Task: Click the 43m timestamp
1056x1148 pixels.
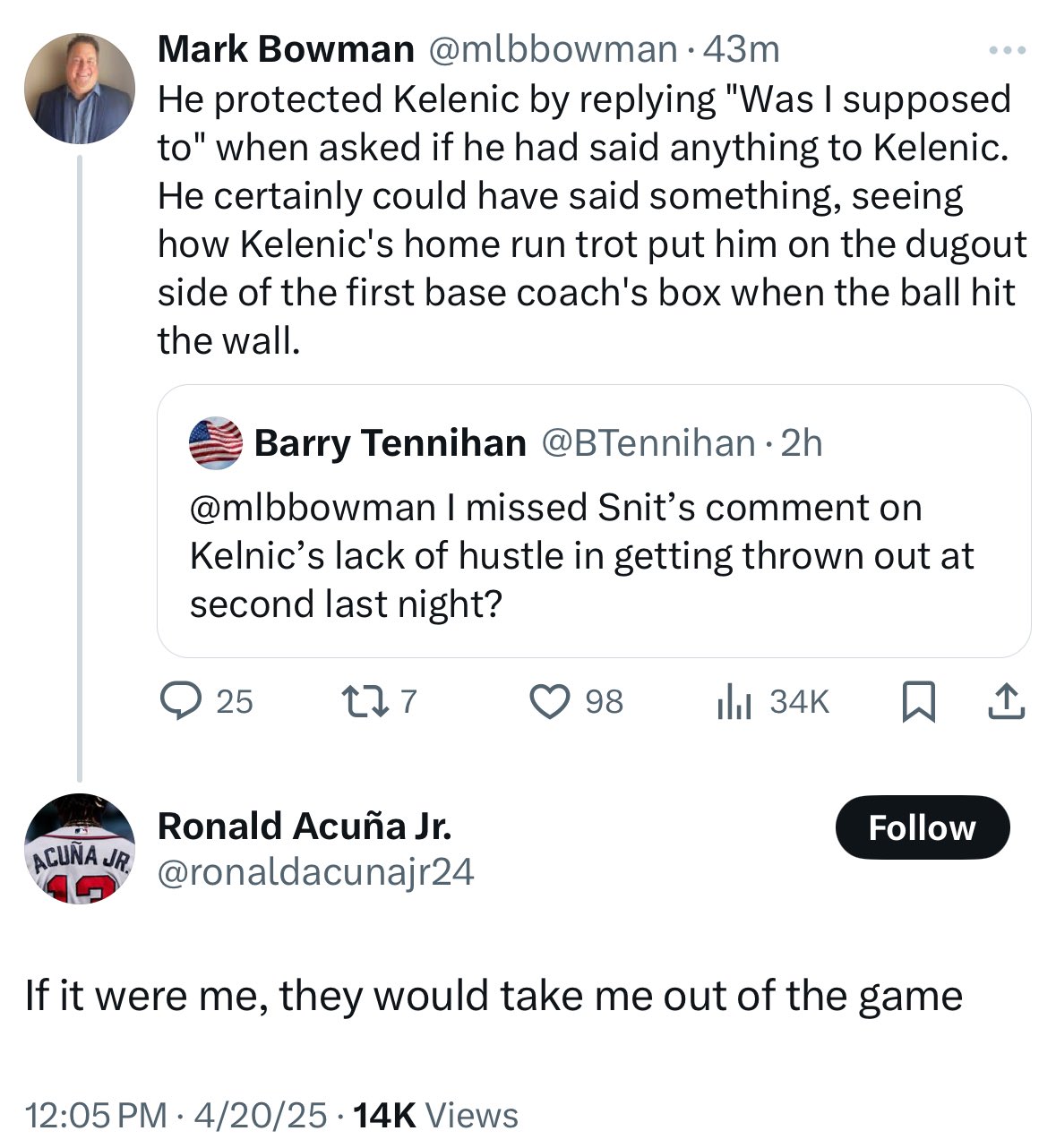Action: coord(742,50)
